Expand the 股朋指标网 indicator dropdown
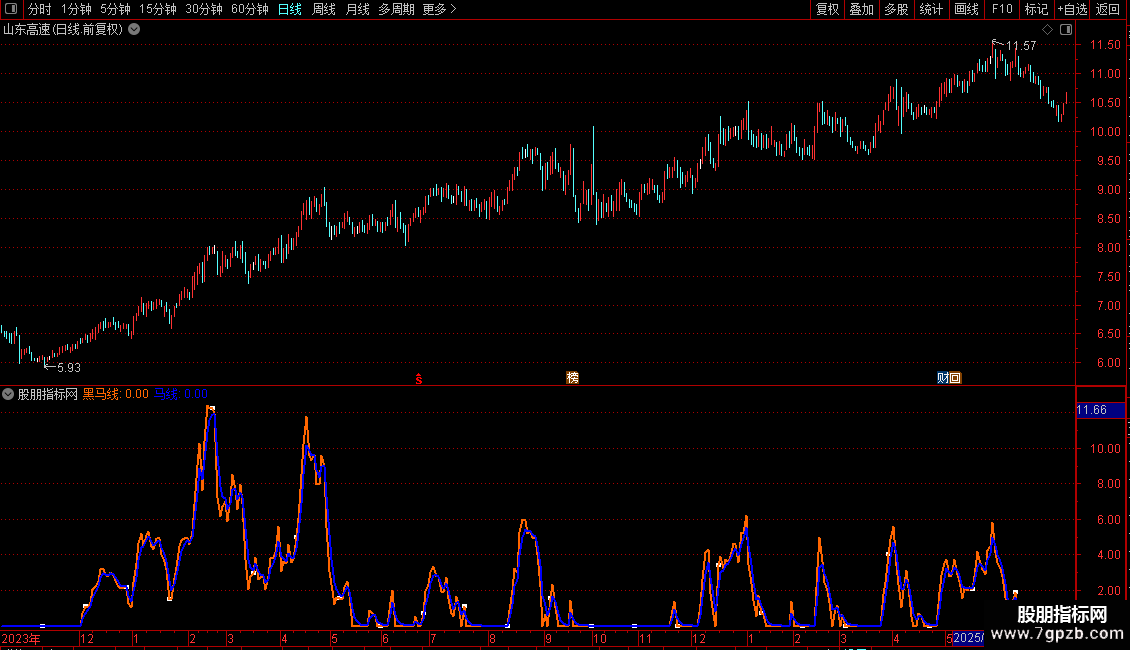The height and width of the screenshot is (650, 1130). pos(8,394)
